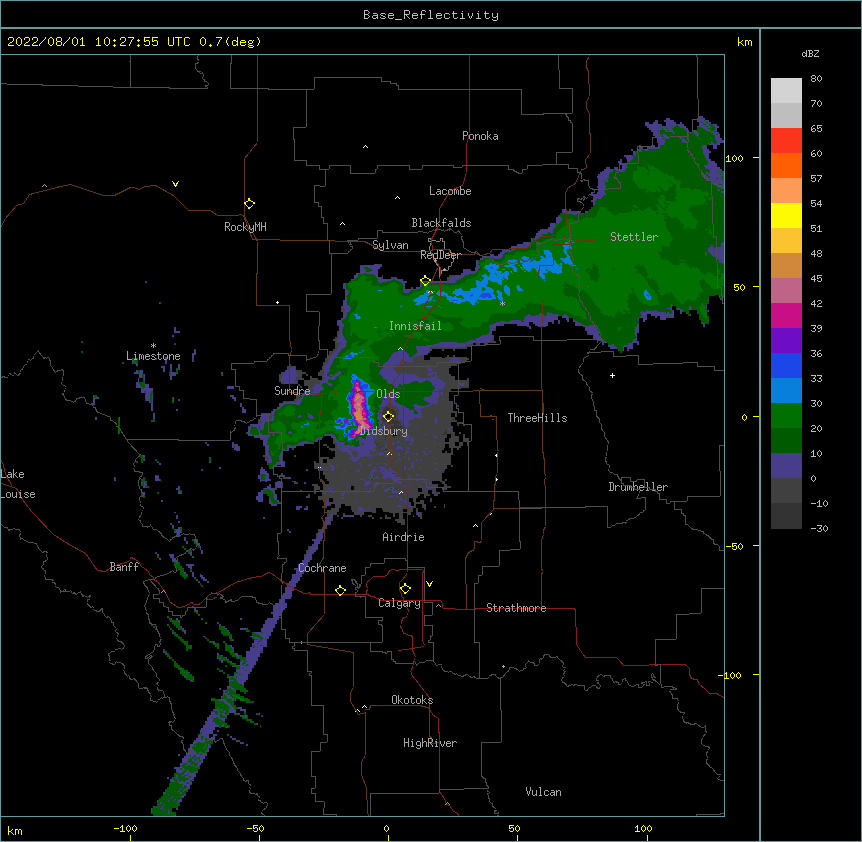862x842 pixels.
Task: Click the Stettler label
Action: point(634,237)
